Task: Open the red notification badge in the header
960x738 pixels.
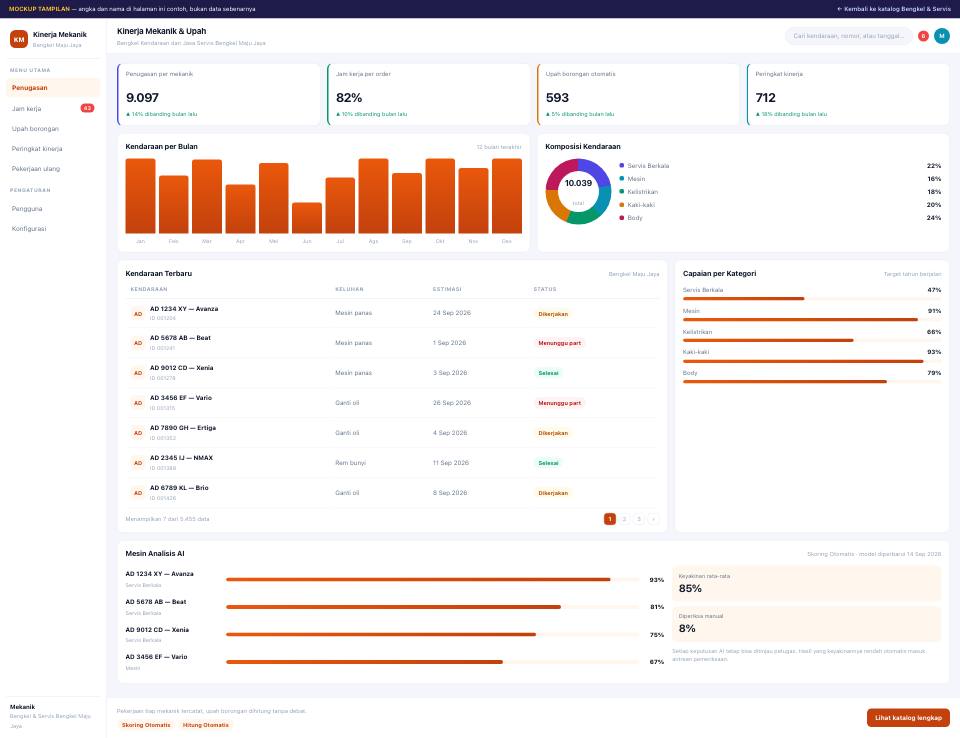Action: [923, 36]
